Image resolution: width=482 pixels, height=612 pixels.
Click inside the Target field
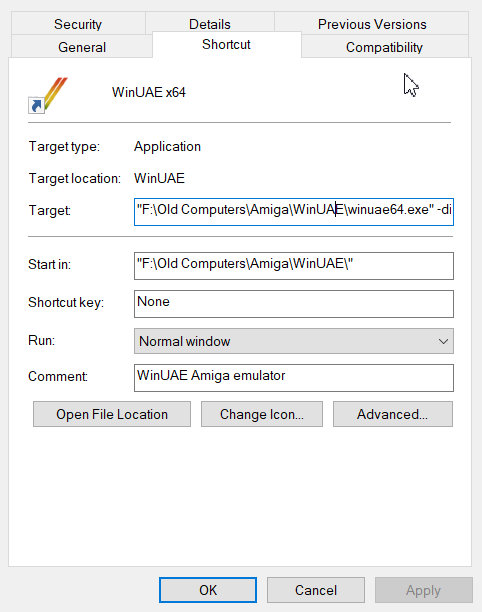pyautogui.click(x=293, y=212)
